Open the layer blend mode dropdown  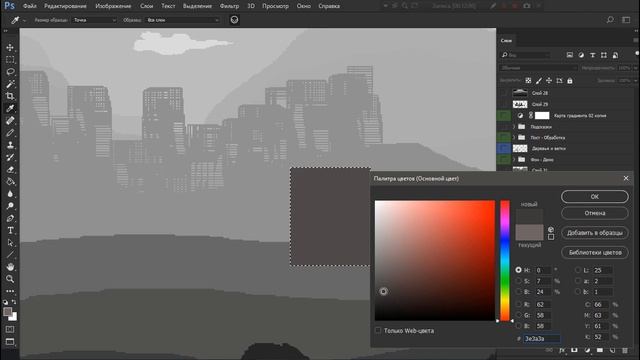539,68
